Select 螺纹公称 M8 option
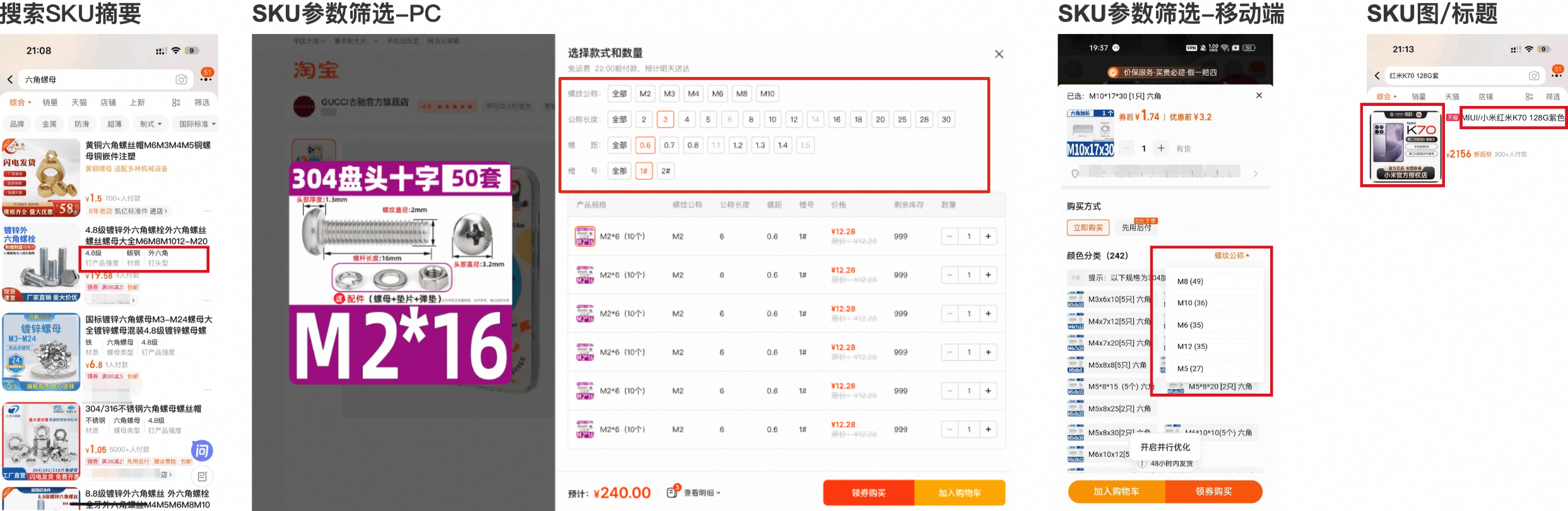This screenshot has width=1568, height=511. 742,93
